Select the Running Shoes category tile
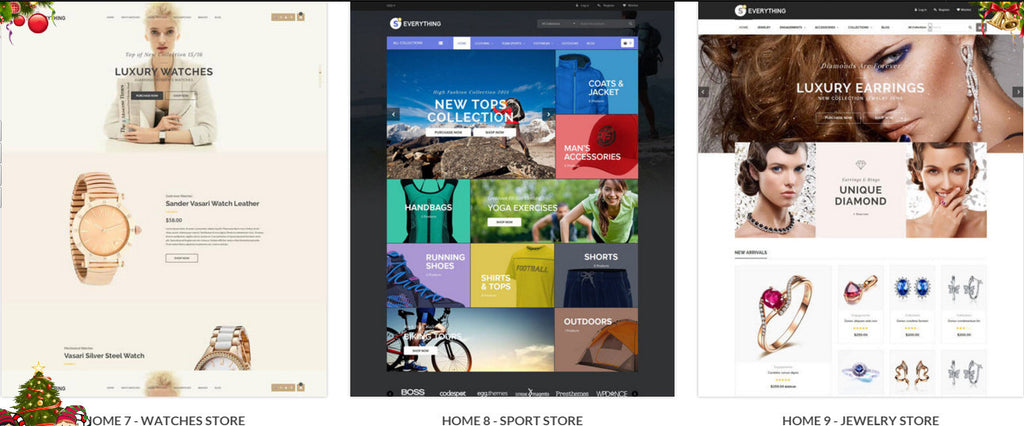This screenshot has height=426, width=1024. coord(428,275)
